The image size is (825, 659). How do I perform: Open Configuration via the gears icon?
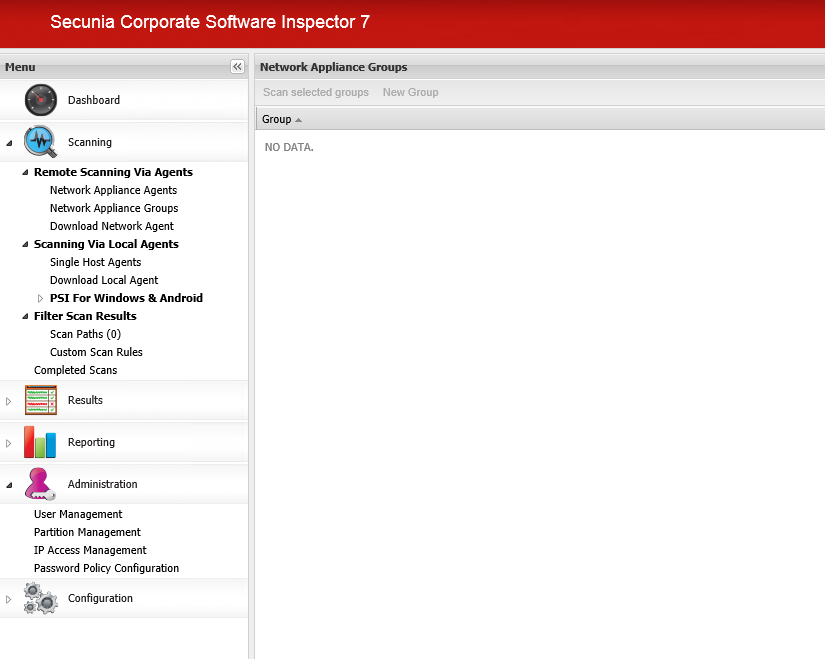tap(40, 597)
